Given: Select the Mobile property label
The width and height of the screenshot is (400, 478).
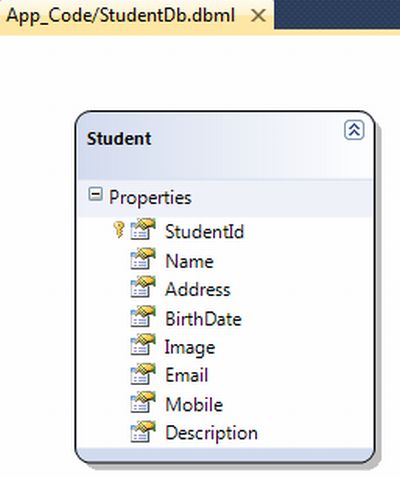Looking at the screenshot, I should click(194, 404).
